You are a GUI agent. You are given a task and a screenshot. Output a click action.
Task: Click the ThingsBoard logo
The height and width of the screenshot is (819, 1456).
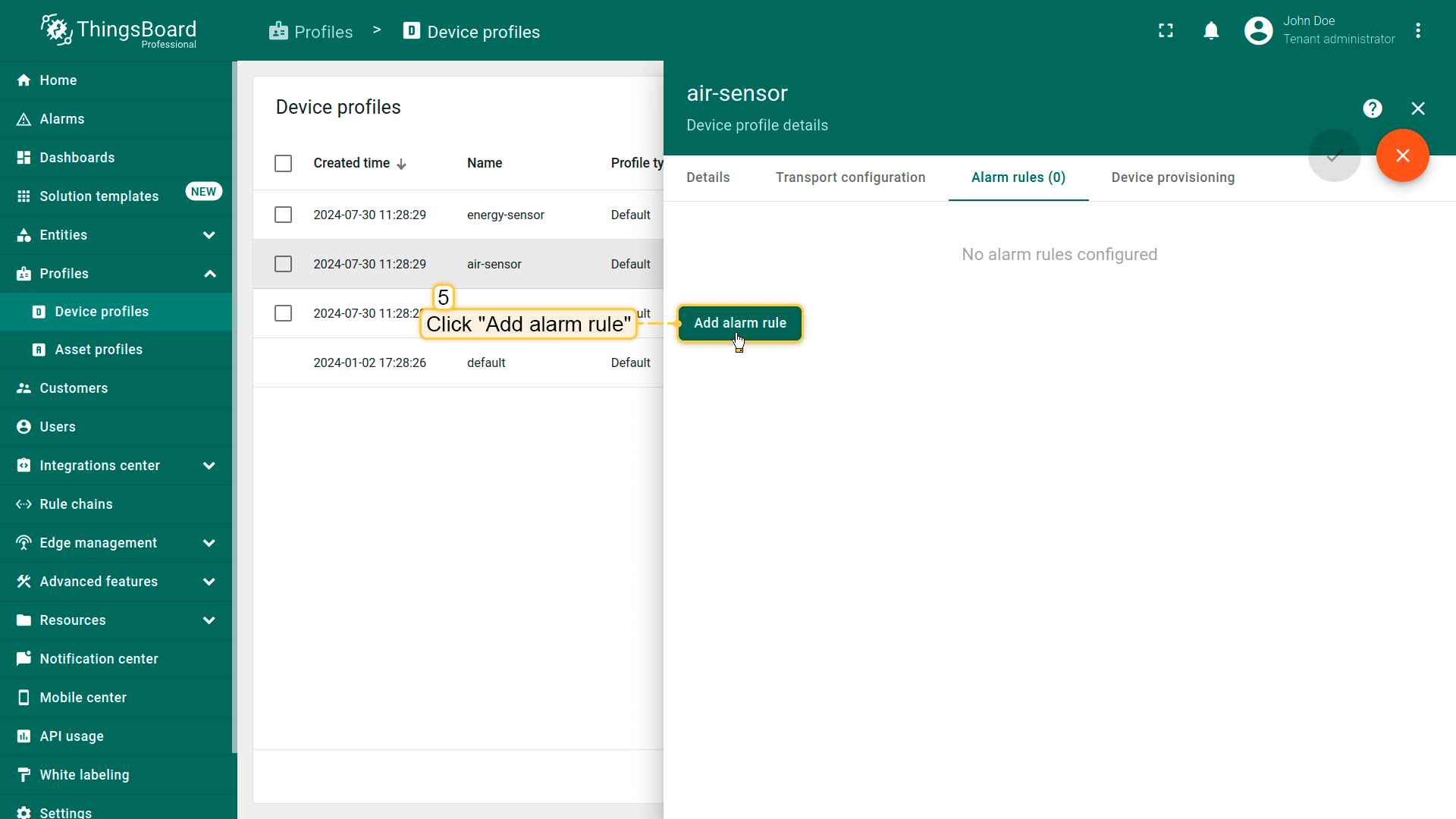pyautogui.click(x=118, y=31)
